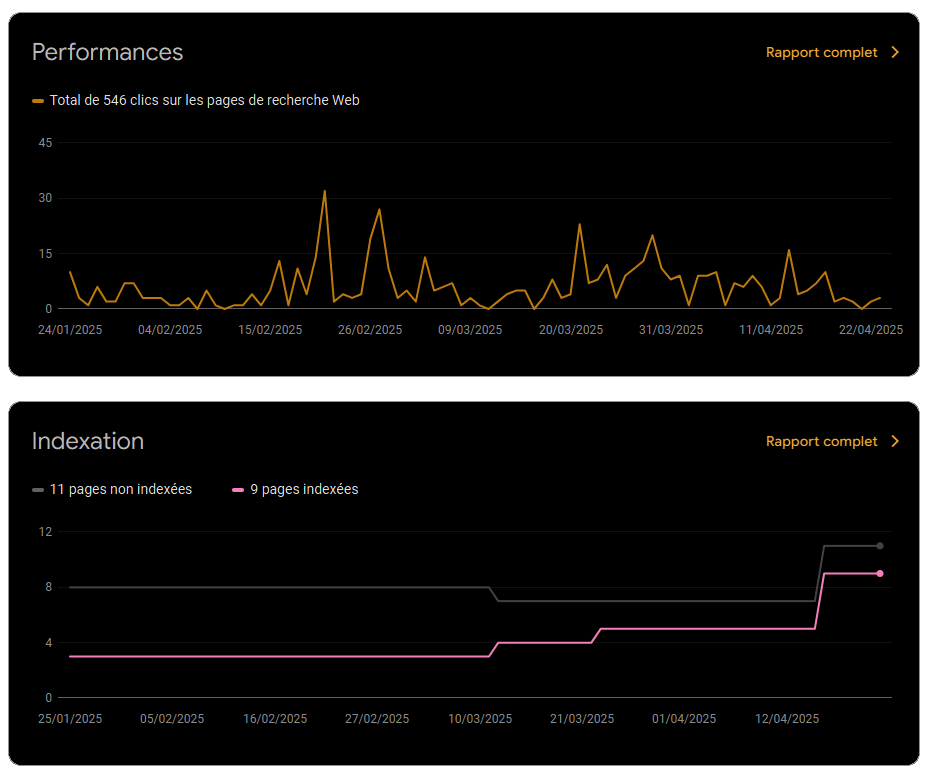Click the pink legend marker for indexed pages
932x778 pixels.
pos(238,490)
